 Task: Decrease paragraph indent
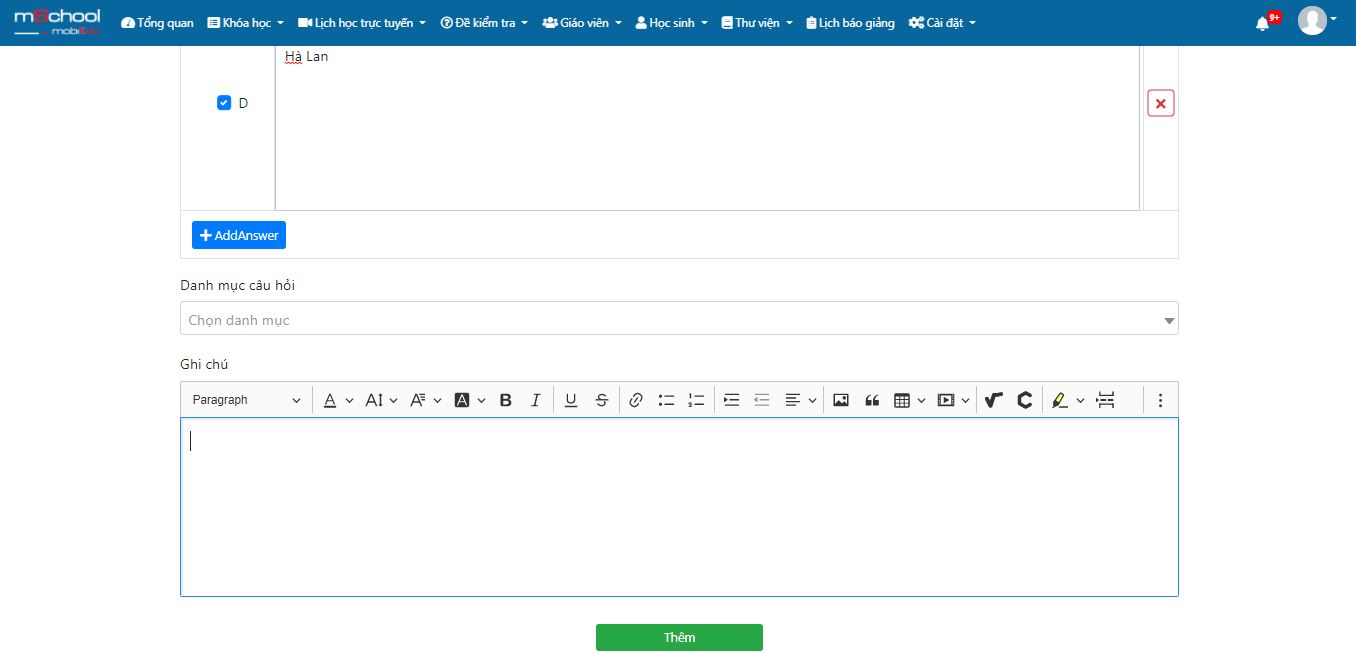(x=761, y=400)
